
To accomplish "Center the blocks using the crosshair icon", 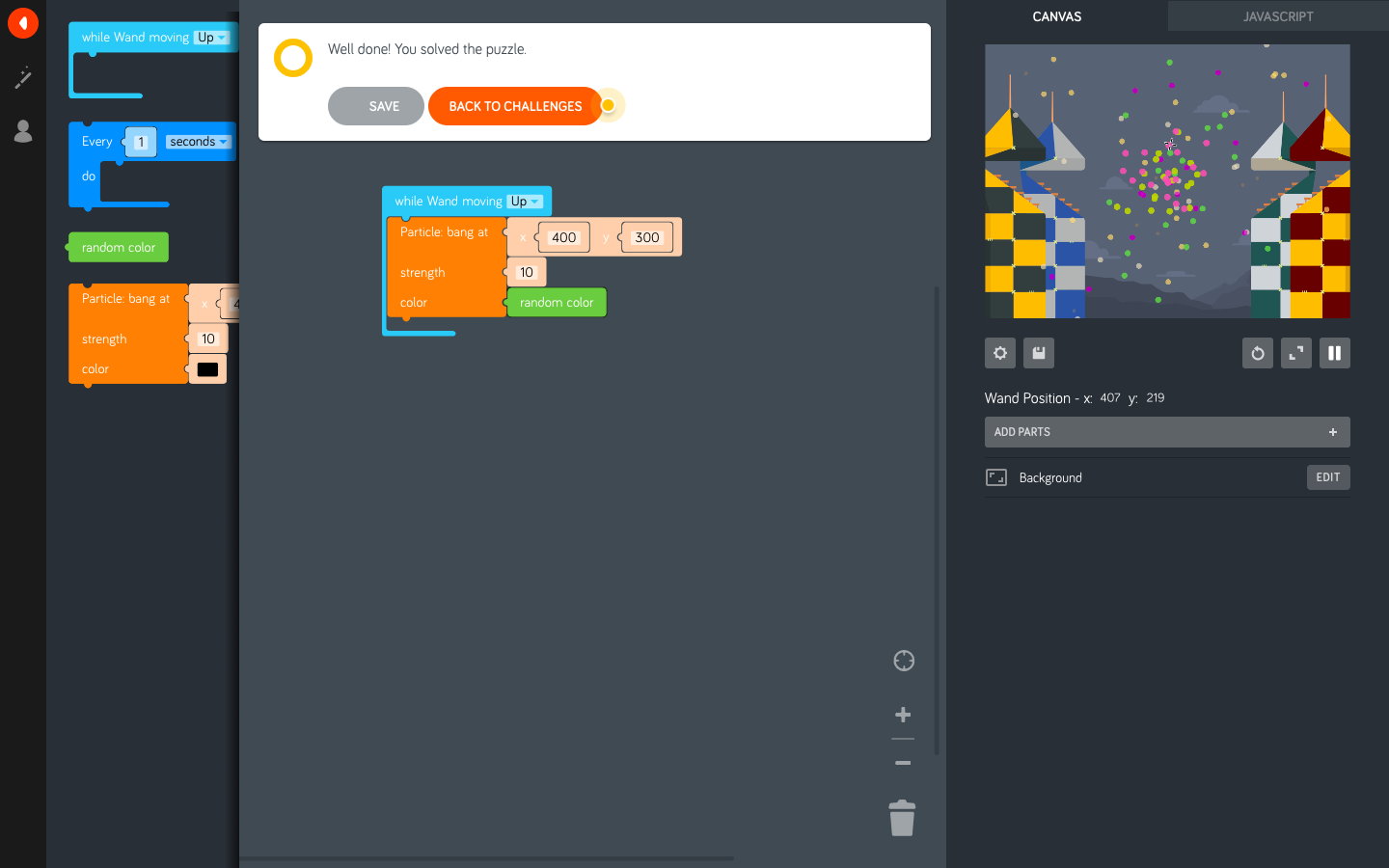I will coord(903,661).
